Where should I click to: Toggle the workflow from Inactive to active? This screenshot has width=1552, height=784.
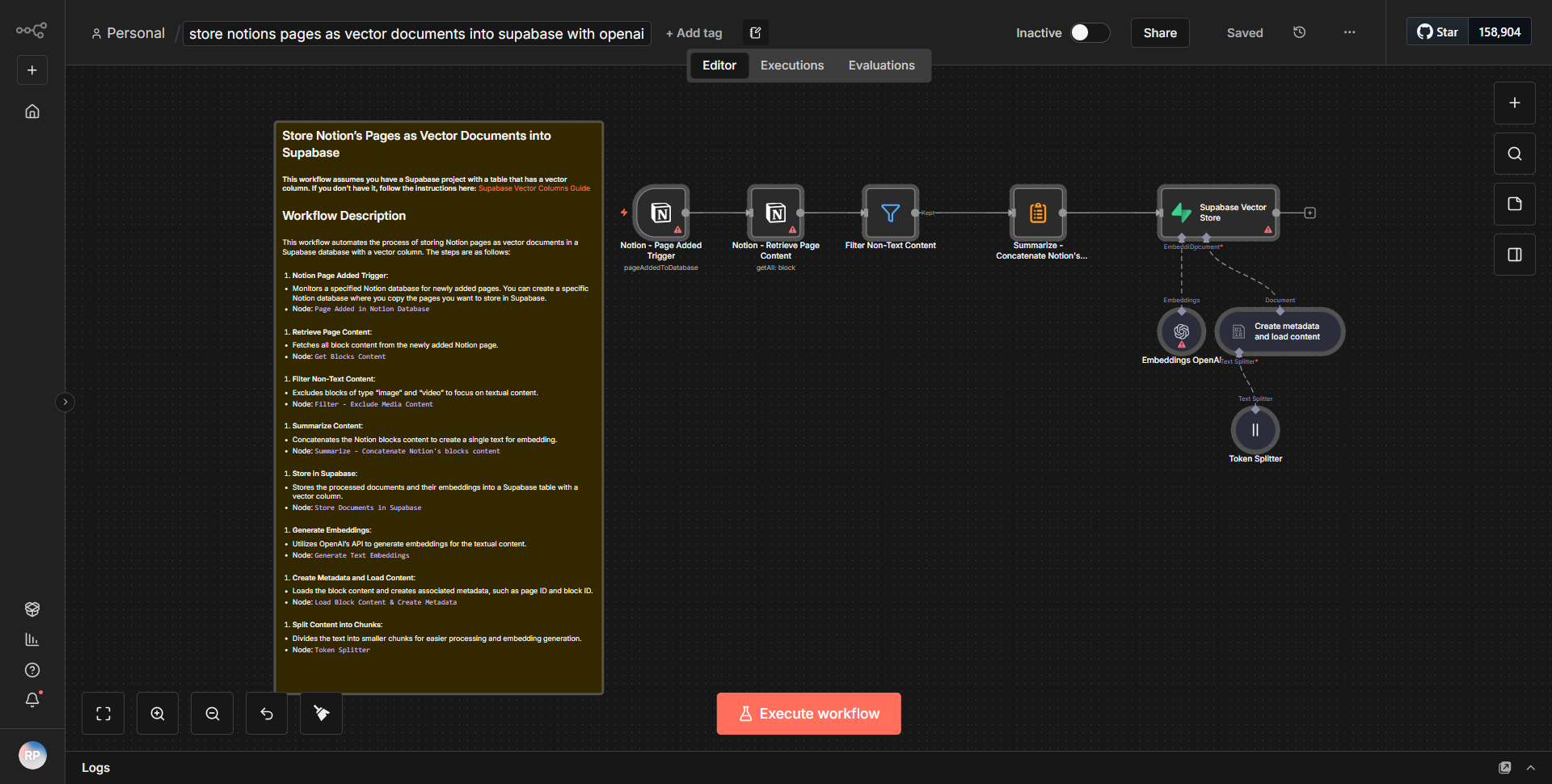point(1090,32)
